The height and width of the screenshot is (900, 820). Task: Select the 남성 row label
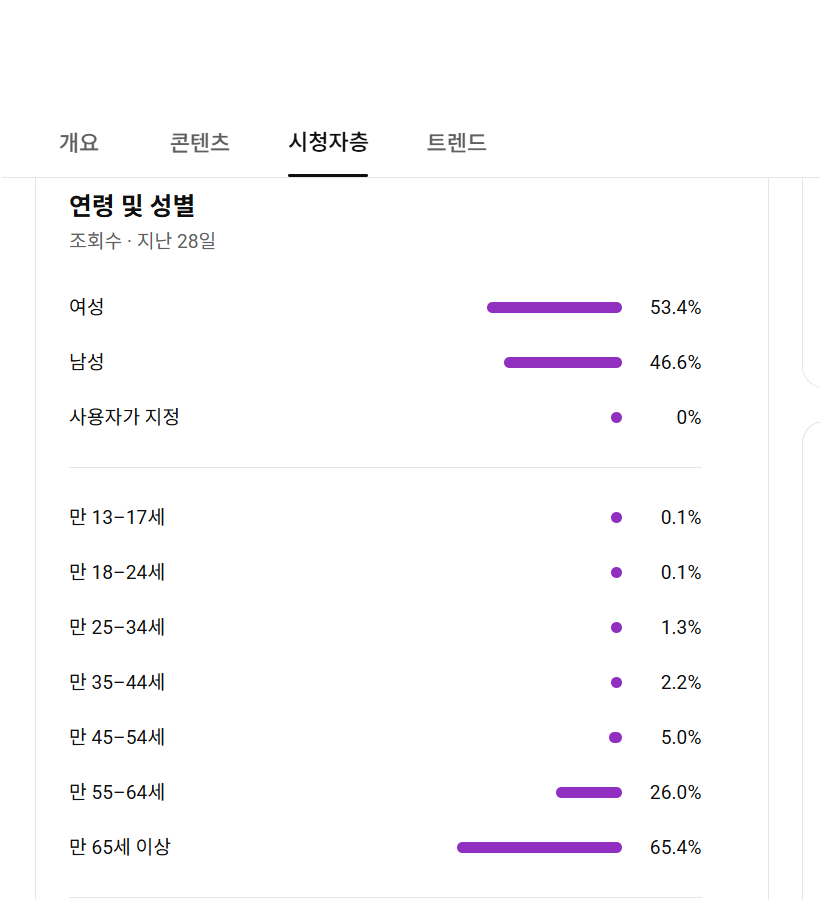(x=87, y=362)
